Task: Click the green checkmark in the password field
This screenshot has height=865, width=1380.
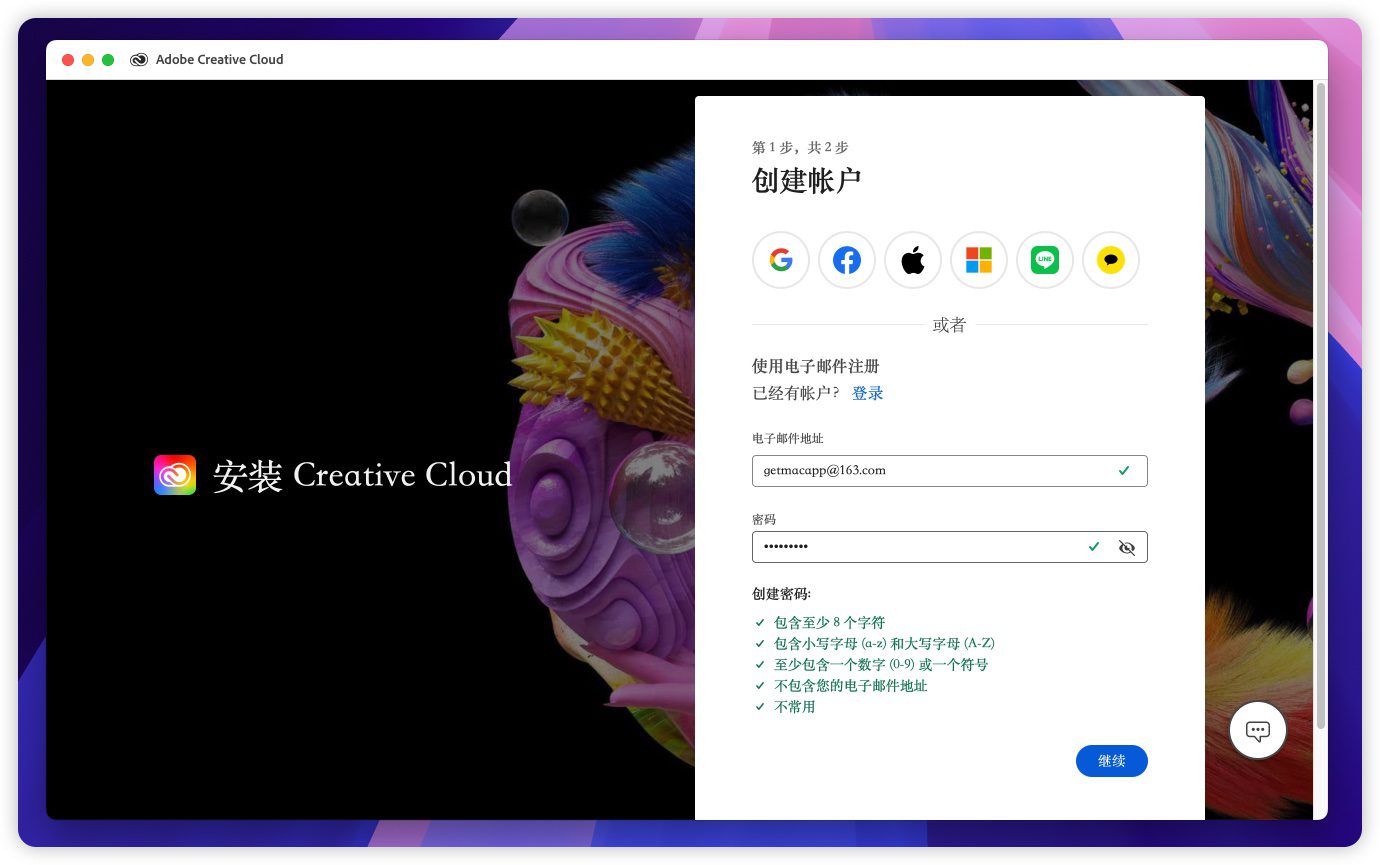Action: [x=1094, y=547]
